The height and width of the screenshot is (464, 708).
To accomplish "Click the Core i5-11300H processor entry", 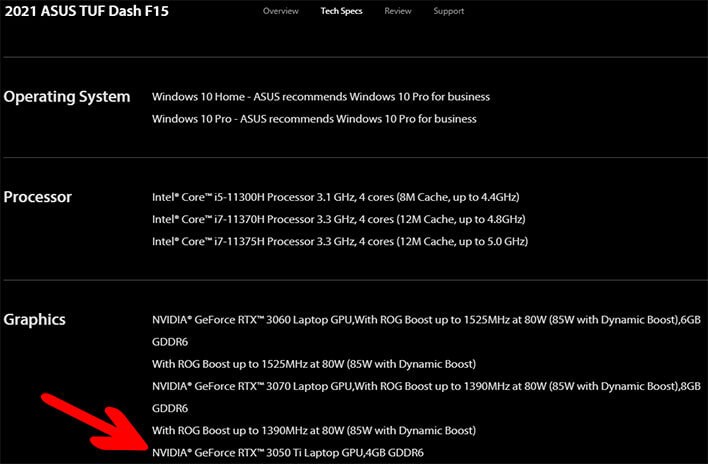I will point(335,197).
